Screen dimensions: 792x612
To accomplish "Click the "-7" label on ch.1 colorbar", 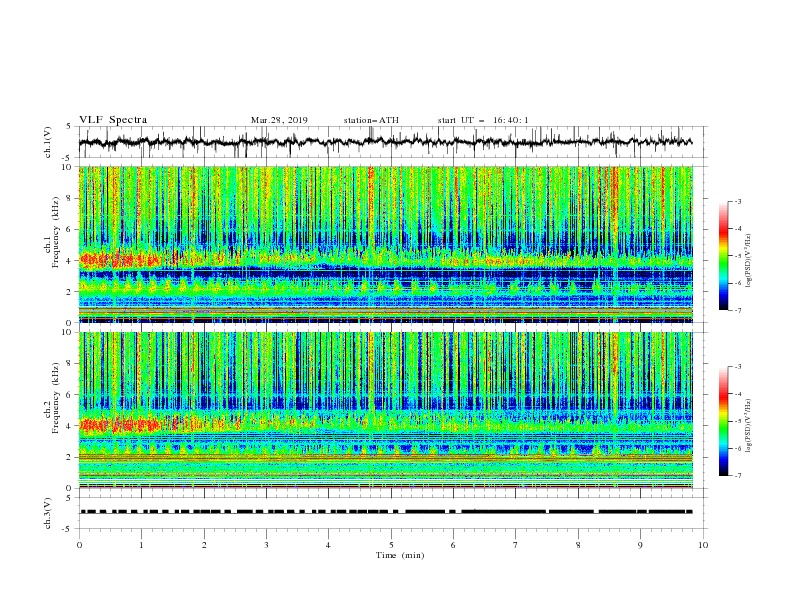I will (x=737, y=311).
